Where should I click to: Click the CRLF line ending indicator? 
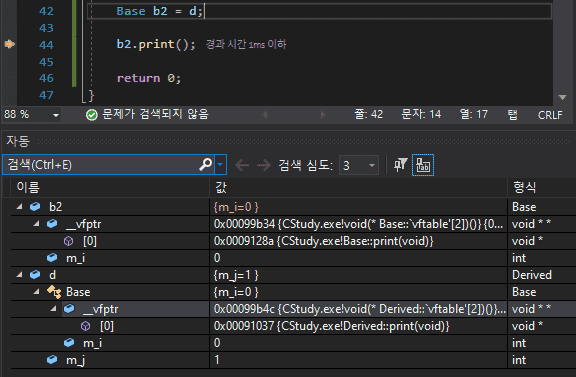point(550,115)
